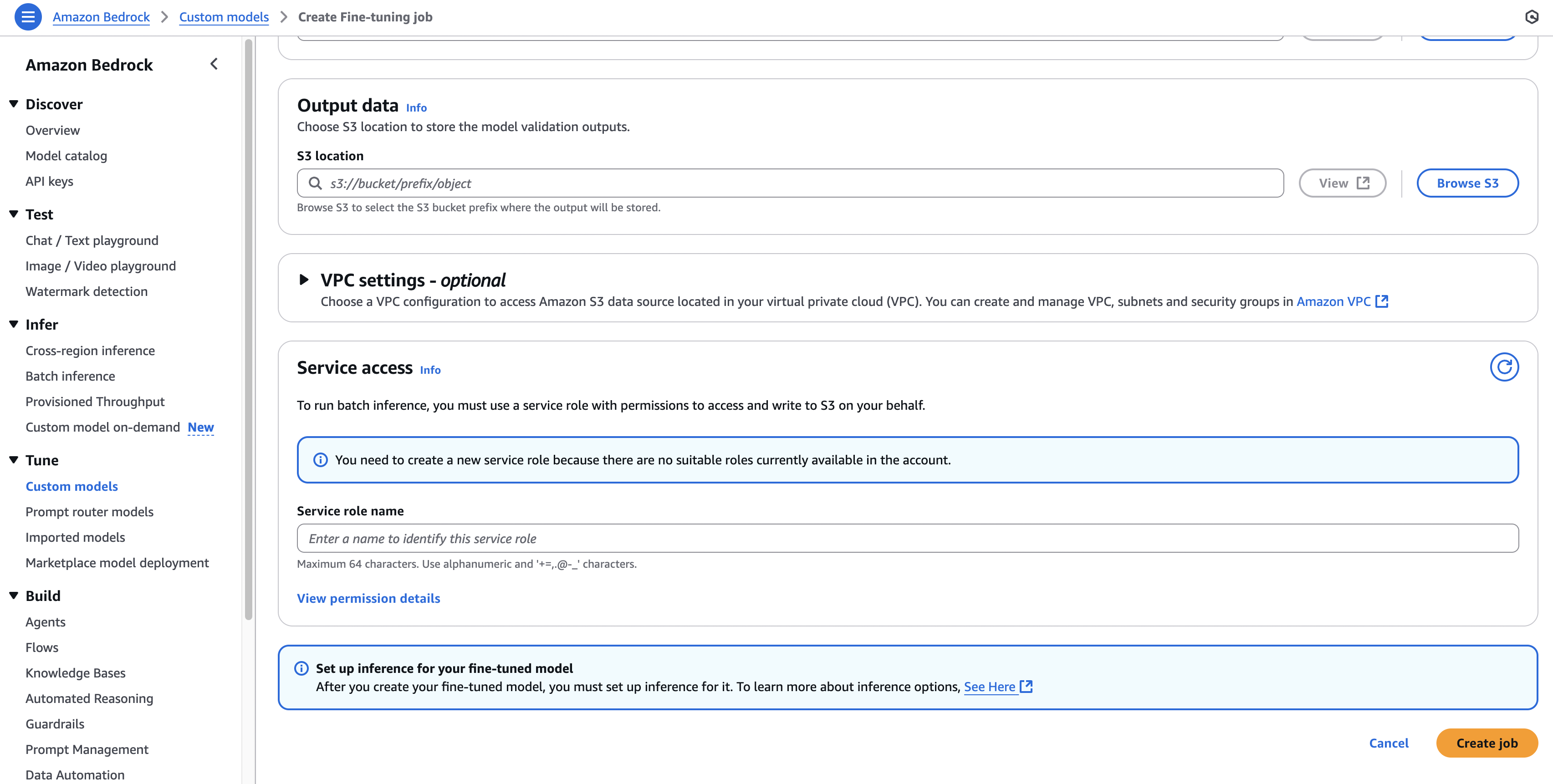Open Overview in sidebar

(52, 130)
